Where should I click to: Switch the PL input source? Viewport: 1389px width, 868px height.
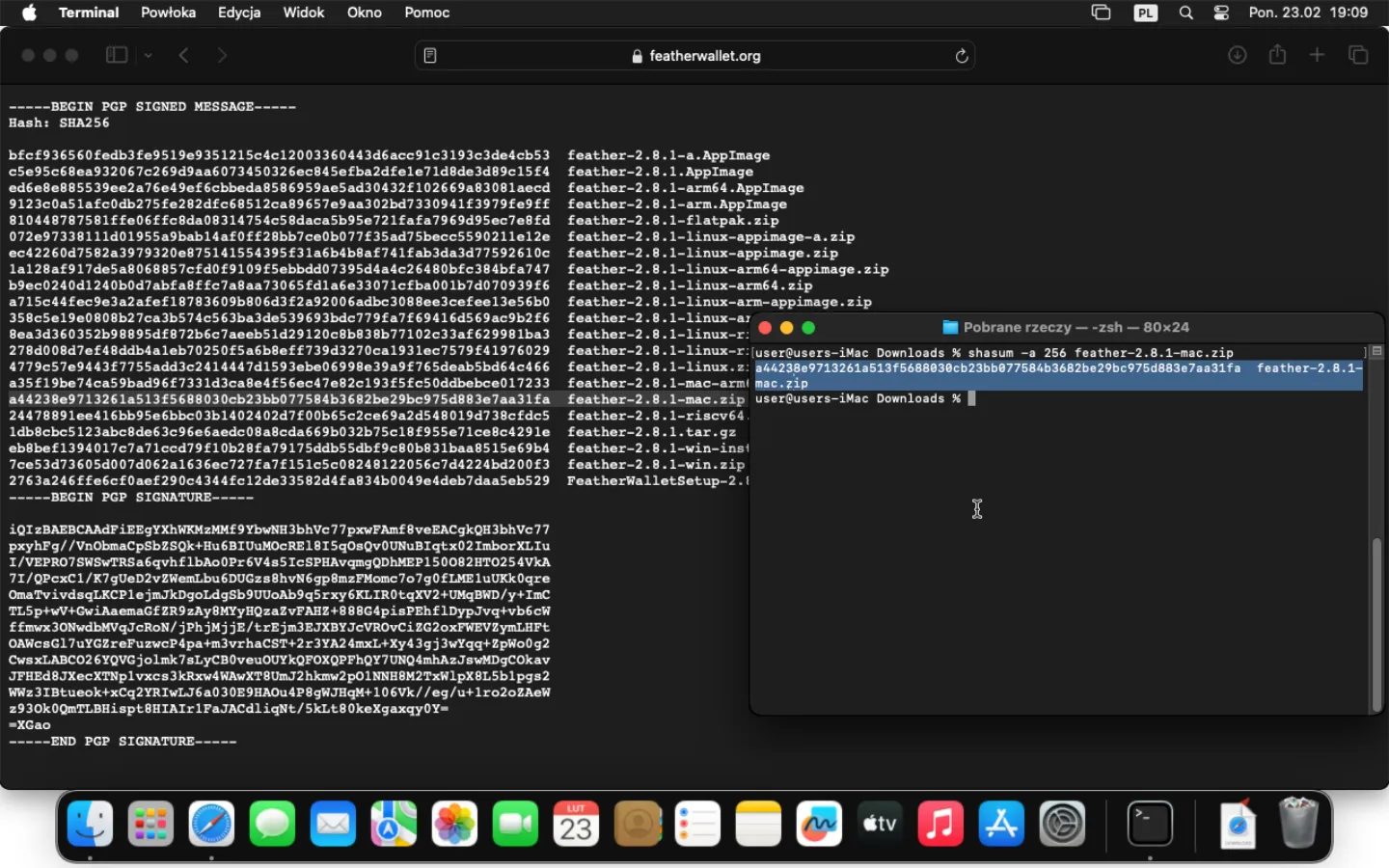coord(1146,13)
